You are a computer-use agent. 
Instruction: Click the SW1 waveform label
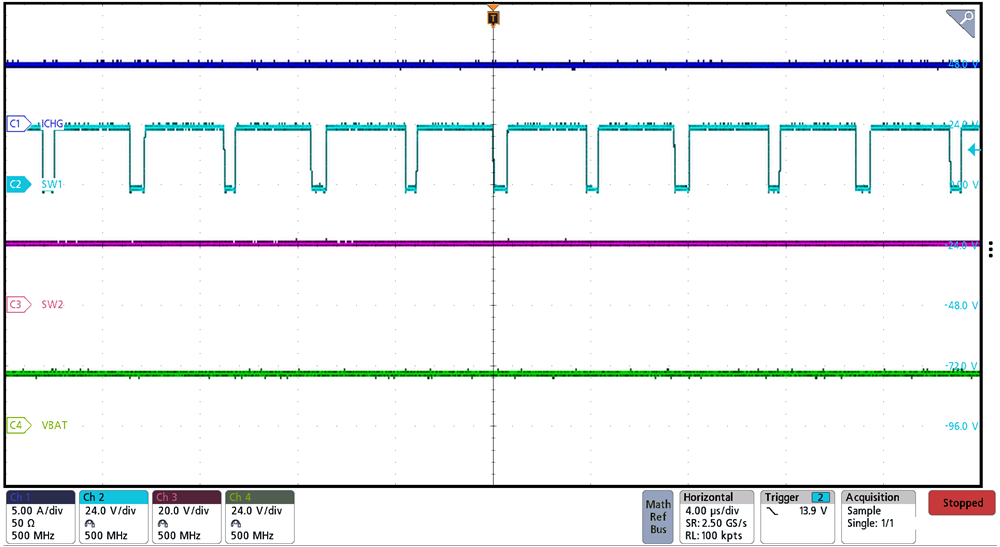click(x=52, y=185)
